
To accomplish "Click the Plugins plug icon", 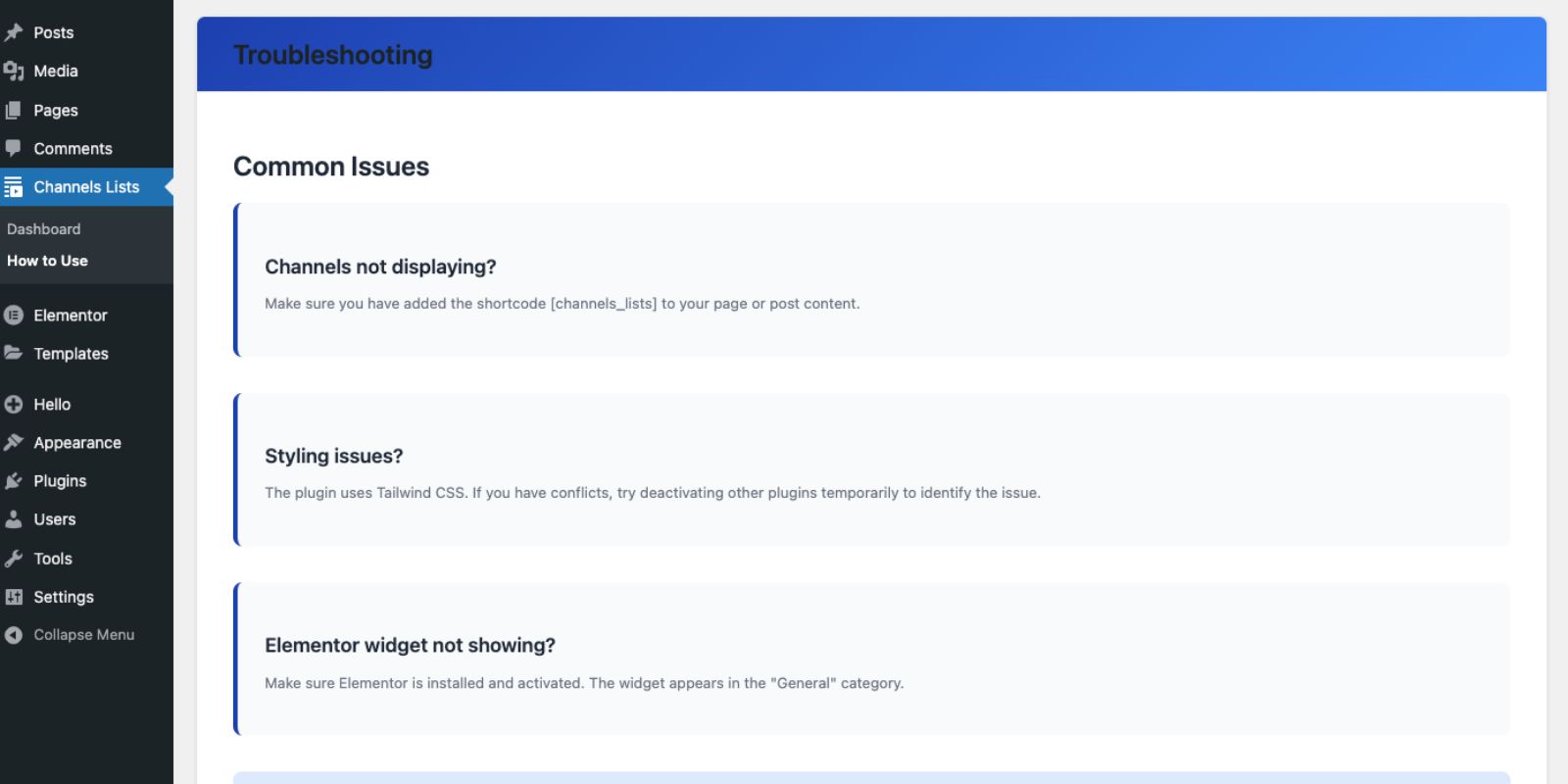I will click(x=14, y=481).
